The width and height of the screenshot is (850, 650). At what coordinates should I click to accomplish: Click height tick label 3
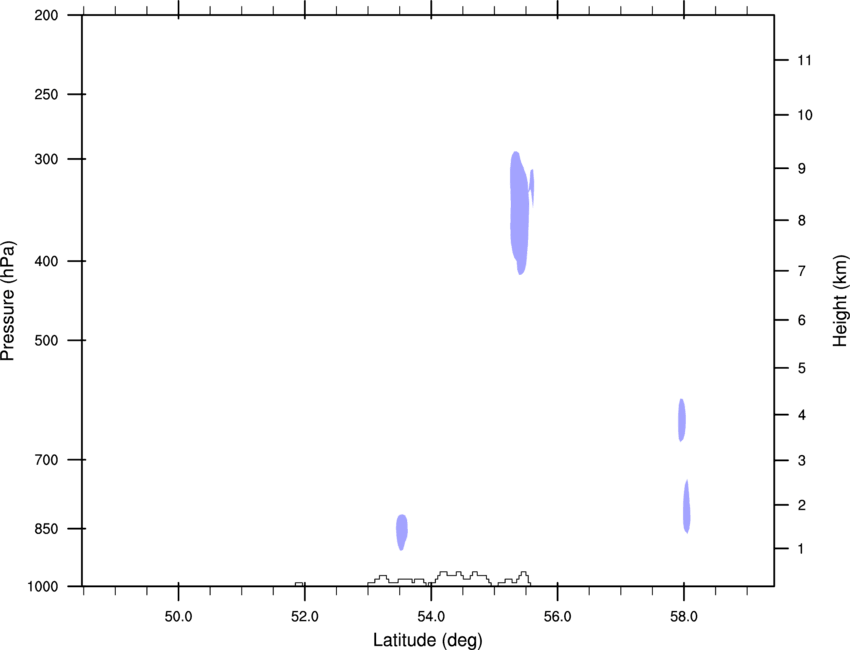[802, 461]
